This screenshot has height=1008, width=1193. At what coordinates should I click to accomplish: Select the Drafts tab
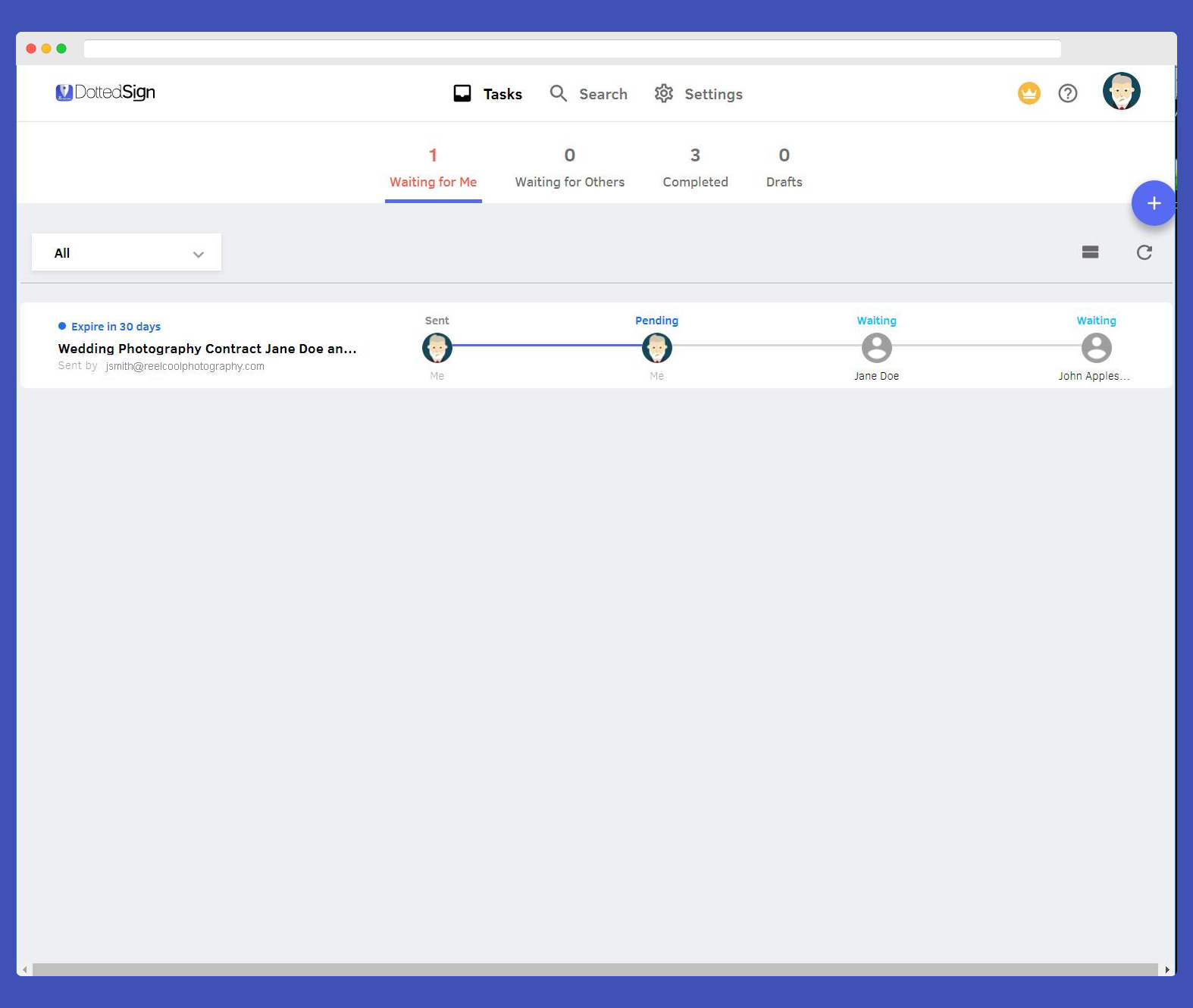(x=784, y=168)
